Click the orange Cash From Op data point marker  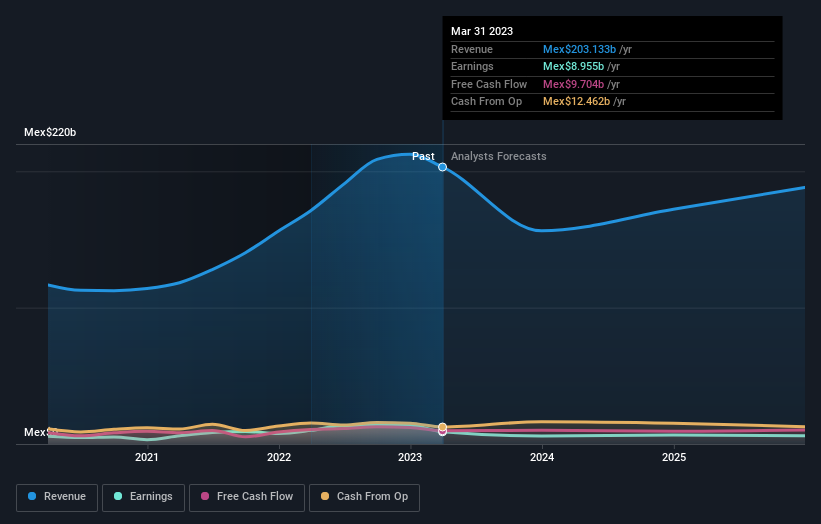point(442,427)
